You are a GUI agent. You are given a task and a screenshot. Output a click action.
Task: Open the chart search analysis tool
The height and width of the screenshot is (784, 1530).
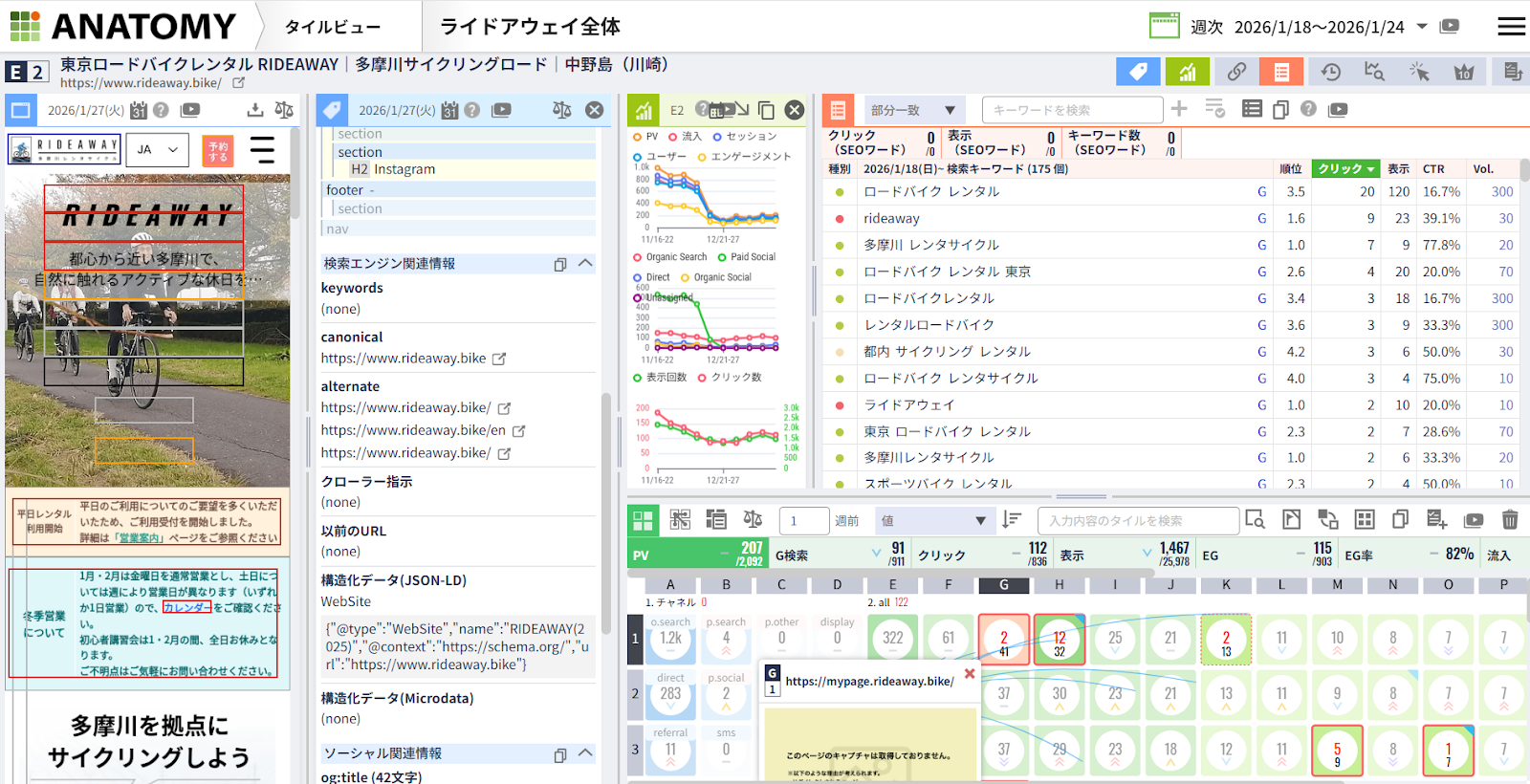point(1374,72)
